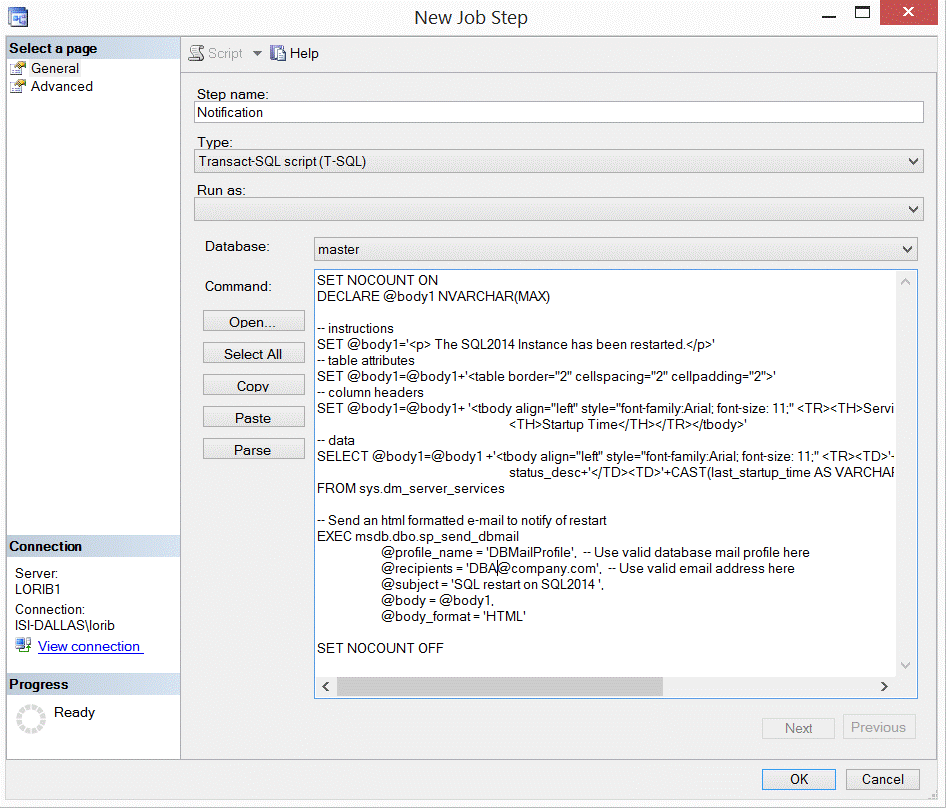Click the 'SET NOCOUNT ON' line

[378, 280]
